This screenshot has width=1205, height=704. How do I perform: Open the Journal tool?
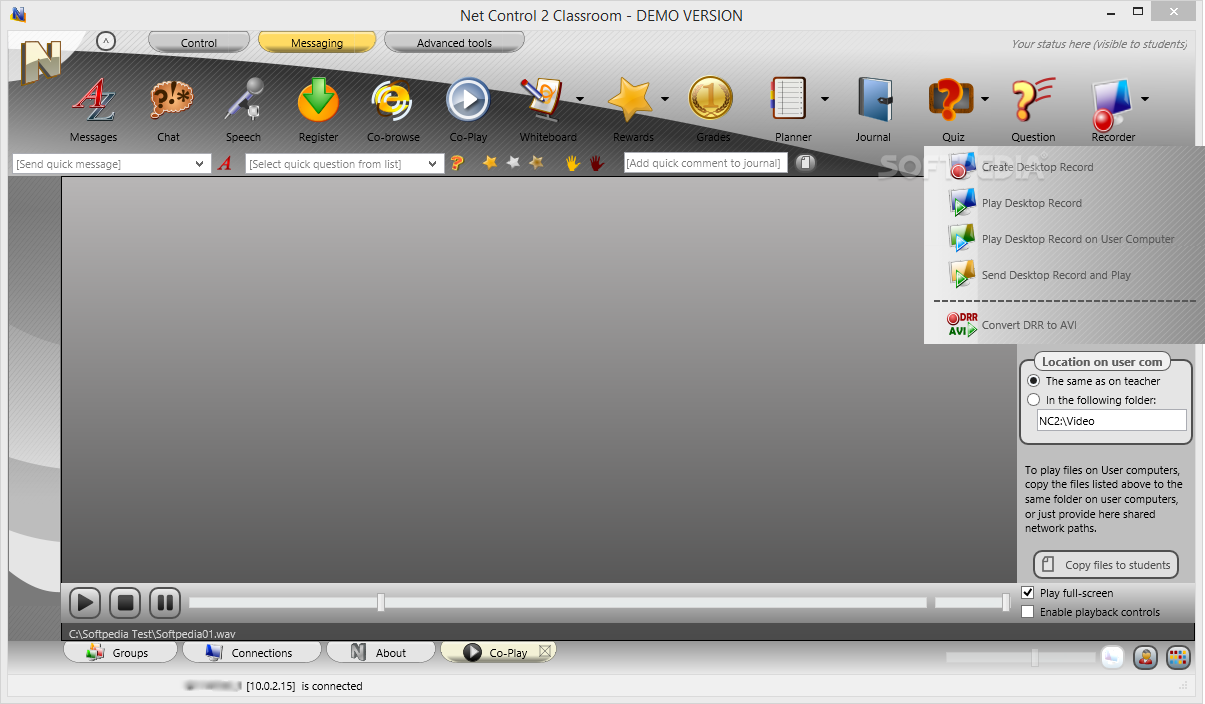point(873,108)
